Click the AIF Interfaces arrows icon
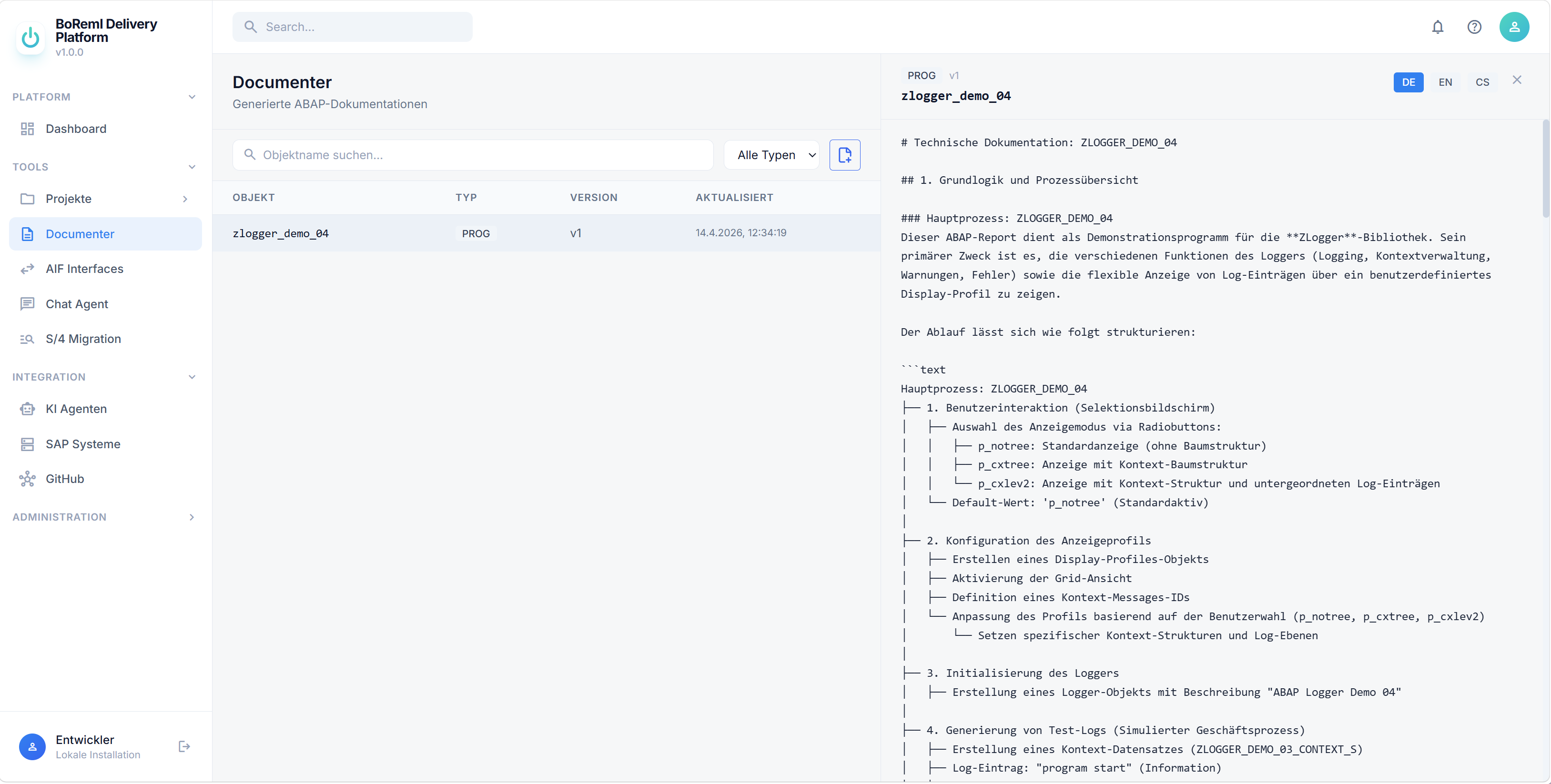 (x=28, y=269)
